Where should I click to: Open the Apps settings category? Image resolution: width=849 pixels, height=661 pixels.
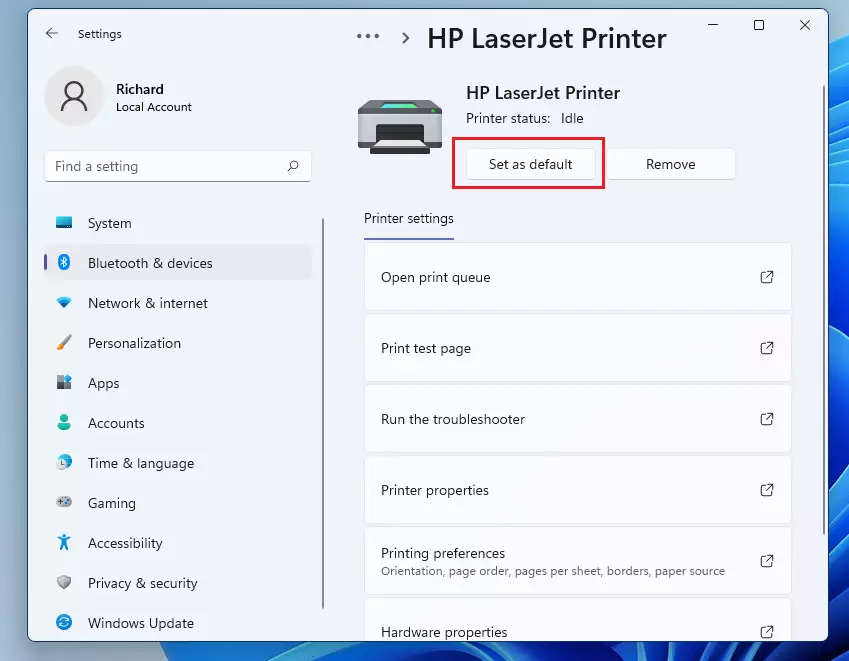click(178, 383)
